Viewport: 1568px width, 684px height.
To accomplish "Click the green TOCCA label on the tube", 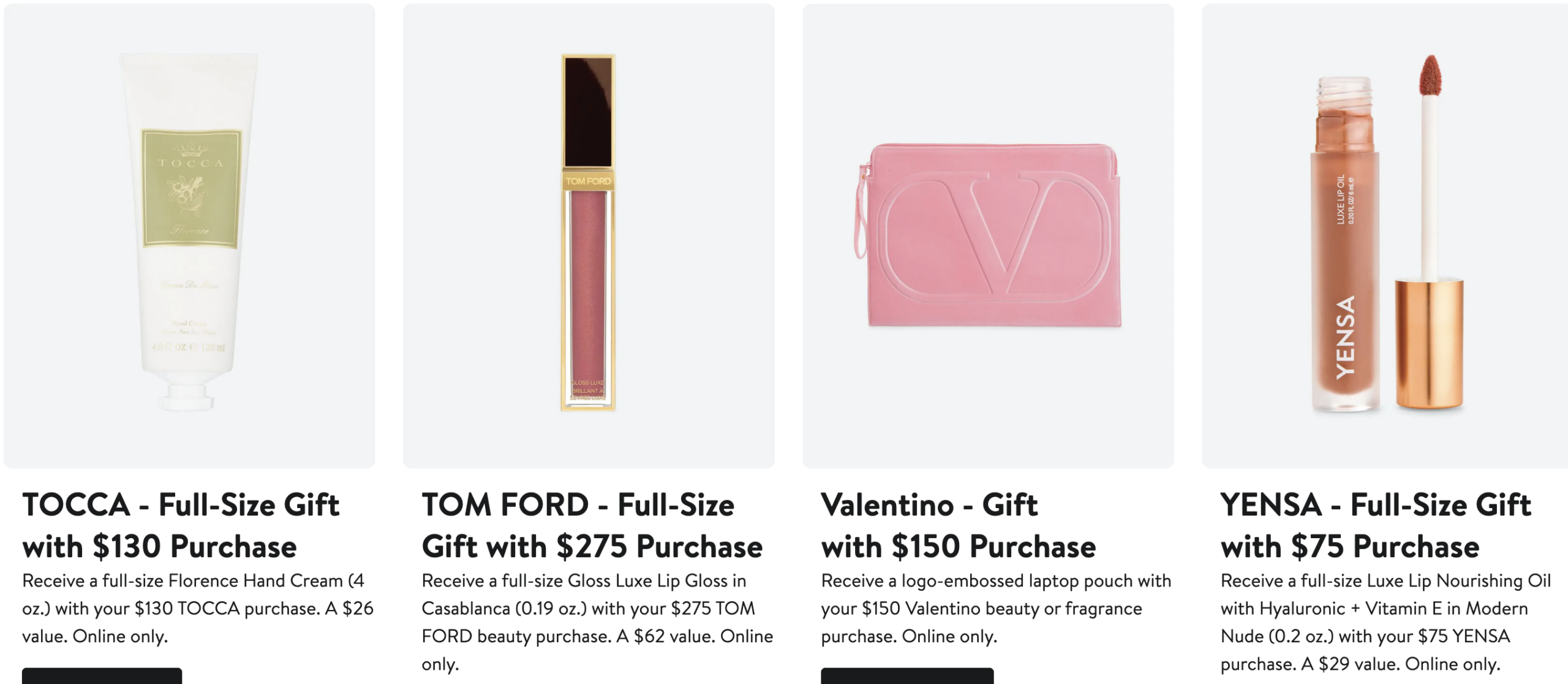I will click(191, 188).
